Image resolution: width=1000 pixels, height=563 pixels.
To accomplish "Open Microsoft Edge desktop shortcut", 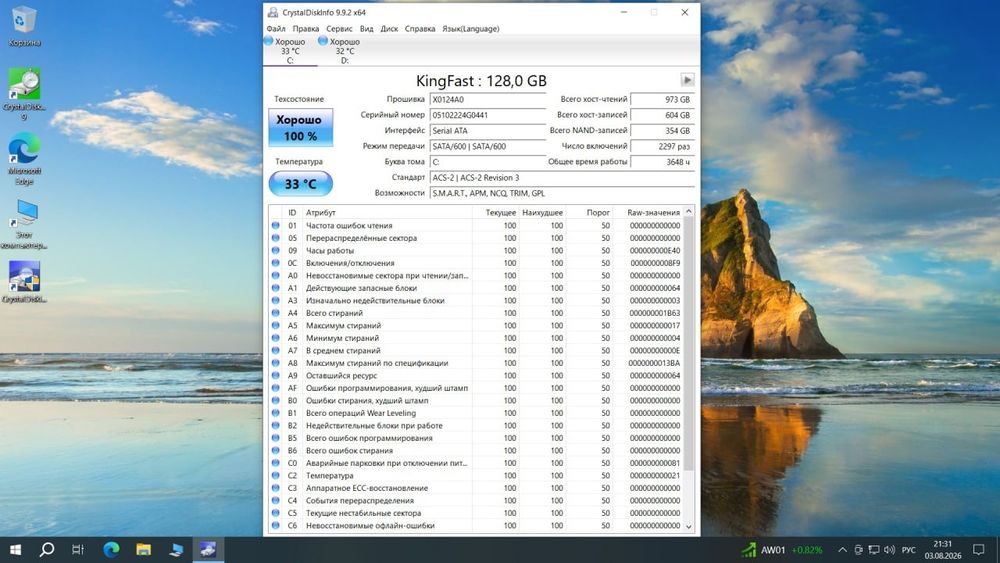I will 24,159.
